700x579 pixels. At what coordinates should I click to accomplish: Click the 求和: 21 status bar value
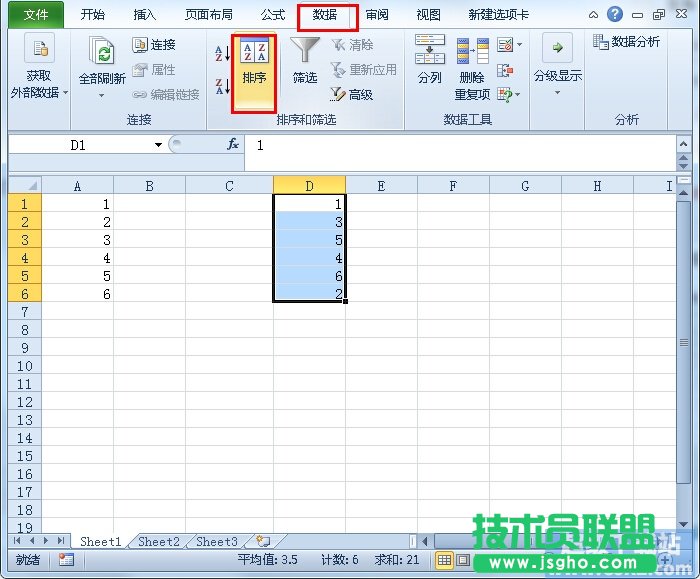click(397, 559)
